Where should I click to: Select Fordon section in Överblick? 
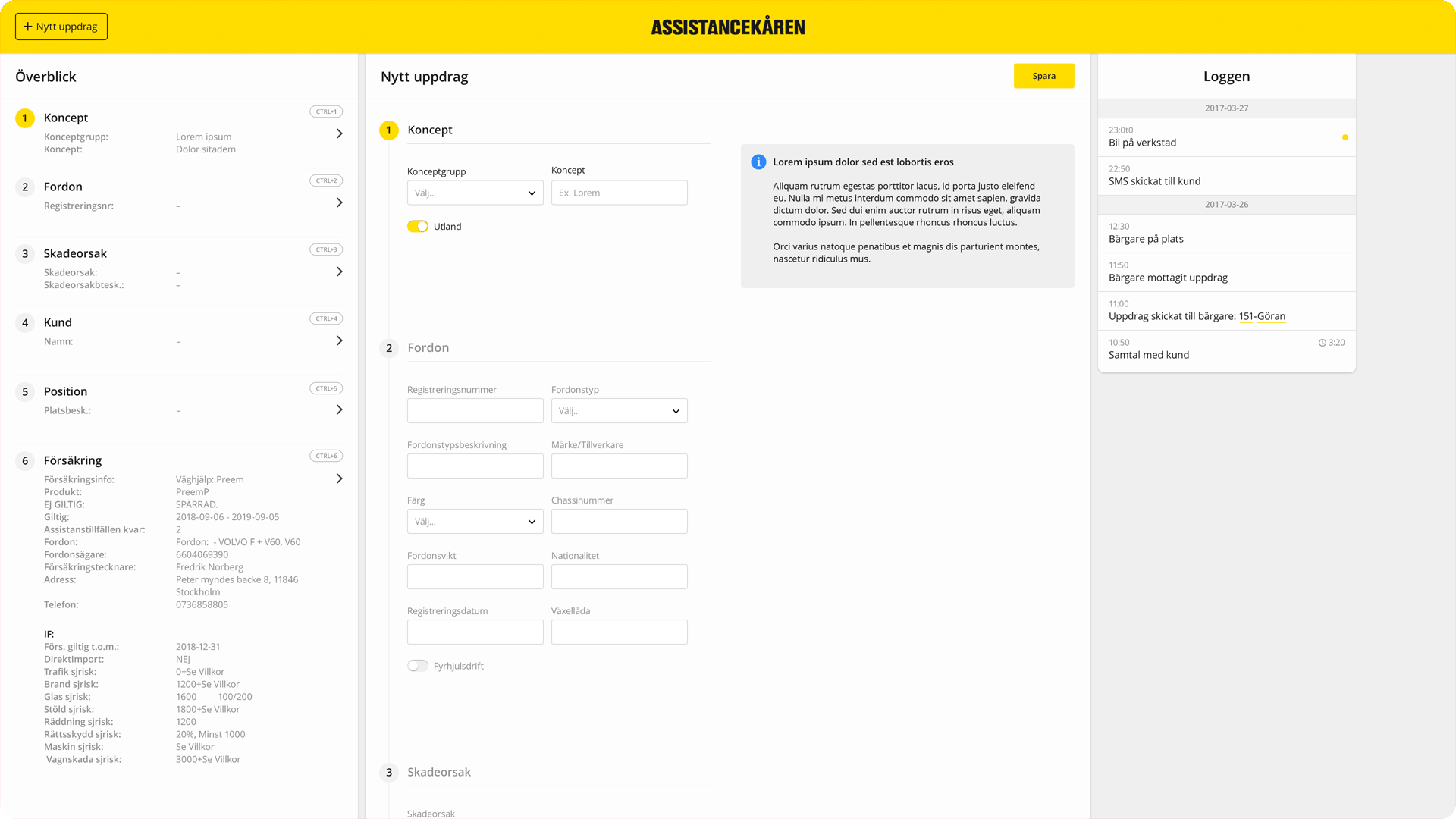[x=179, y=202]
